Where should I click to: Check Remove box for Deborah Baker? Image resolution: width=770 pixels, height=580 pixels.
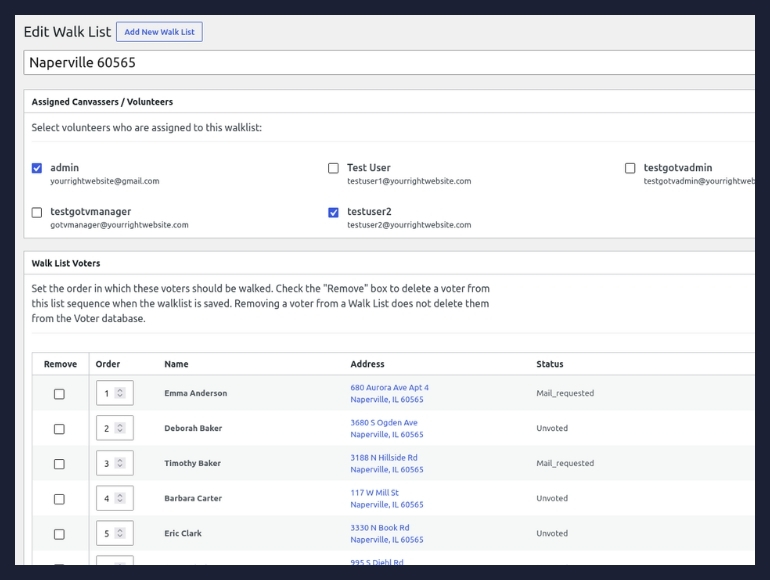(59, 429)
